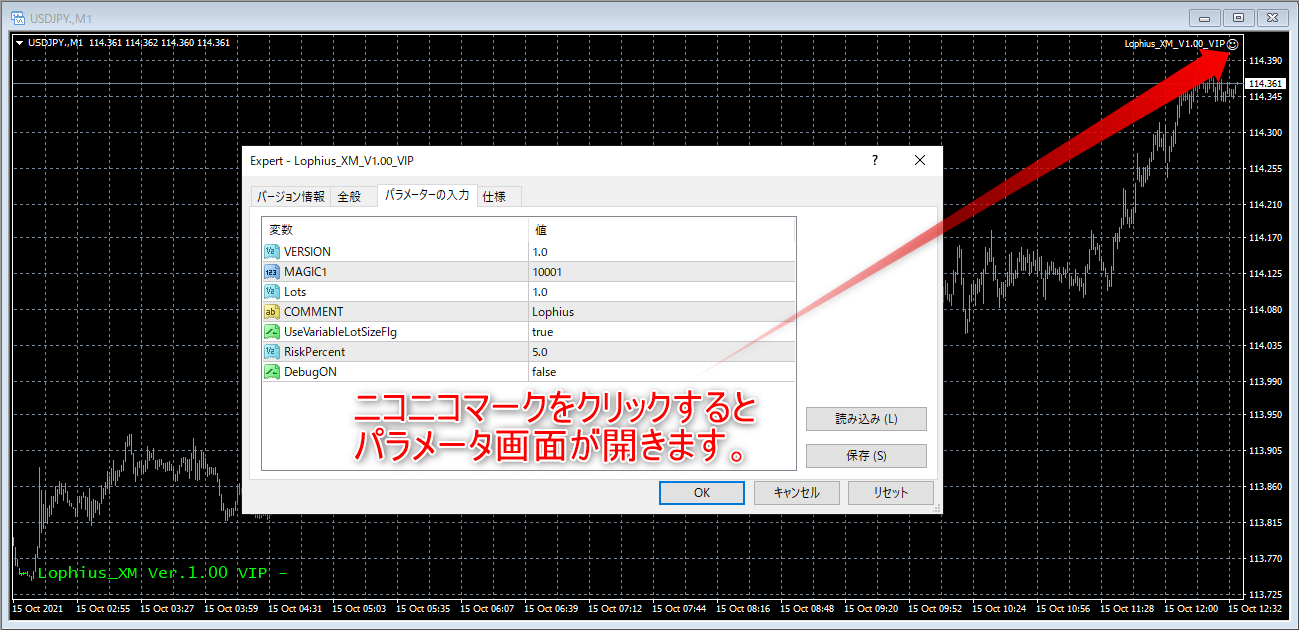Click the smiley face icon beside Lophius_XM_V1.00_VIP

(1233, 44)
